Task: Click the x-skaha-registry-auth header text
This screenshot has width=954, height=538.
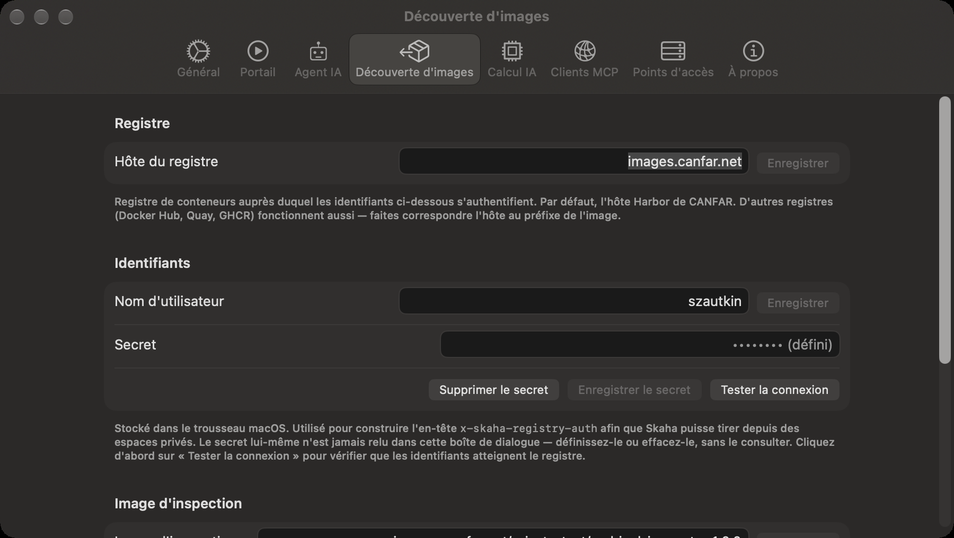Action: pos(529,428)
